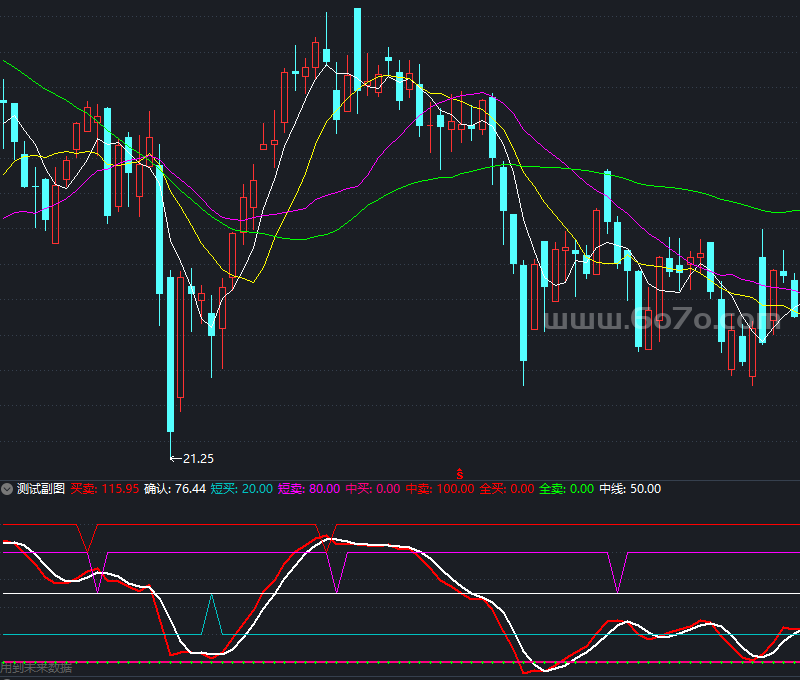
Task: Click the 测试副图 indicator name
Action: [41, 489]
